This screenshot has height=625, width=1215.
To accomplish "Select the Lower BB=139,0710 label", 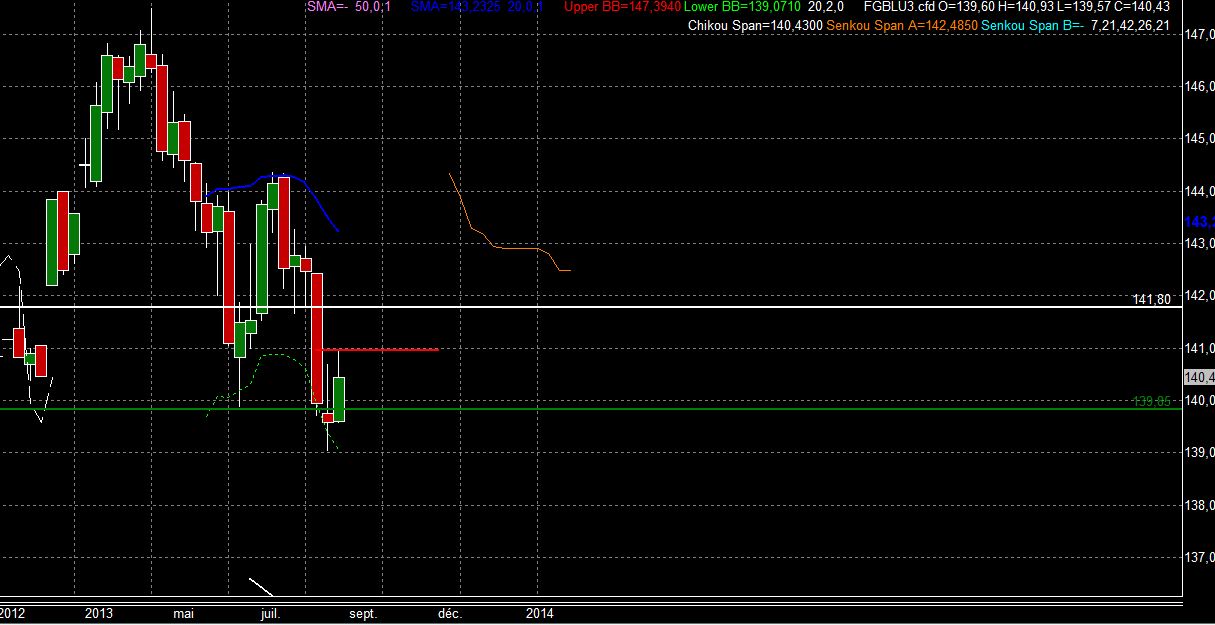I will pyautogui.click(x=743, y=7).
